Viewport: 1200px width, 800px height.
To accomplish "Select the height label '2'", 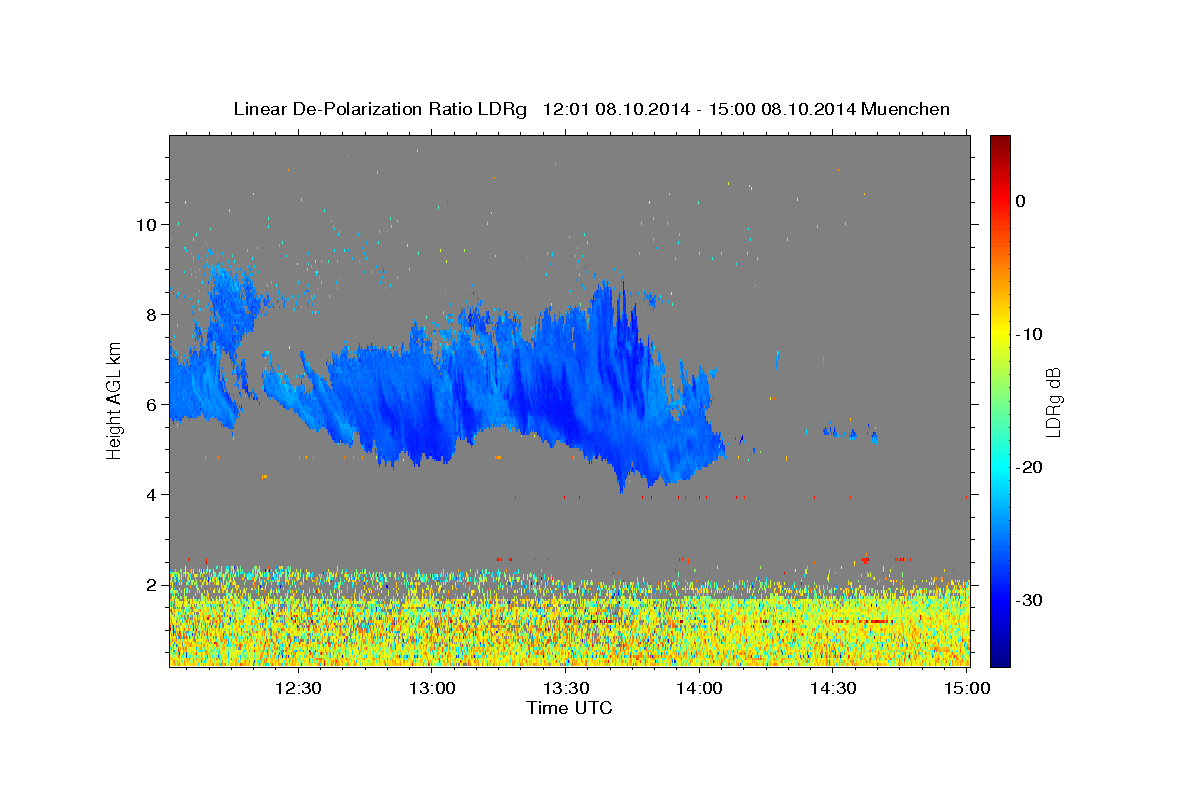I will [151, 584].
